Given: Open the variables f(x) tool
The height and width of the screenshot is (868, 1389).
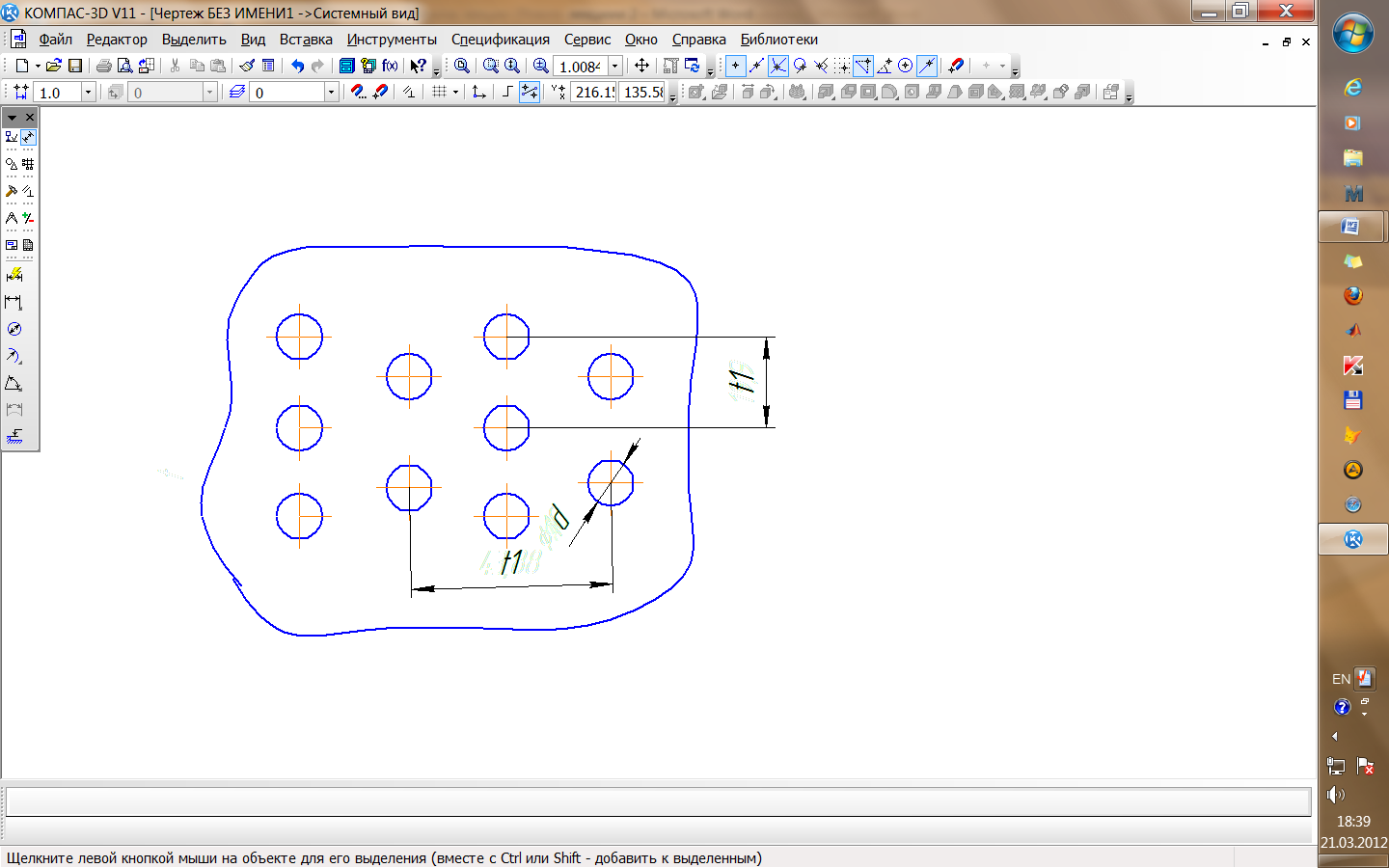Looking at the screenshot, I should [x=390, y=66].
